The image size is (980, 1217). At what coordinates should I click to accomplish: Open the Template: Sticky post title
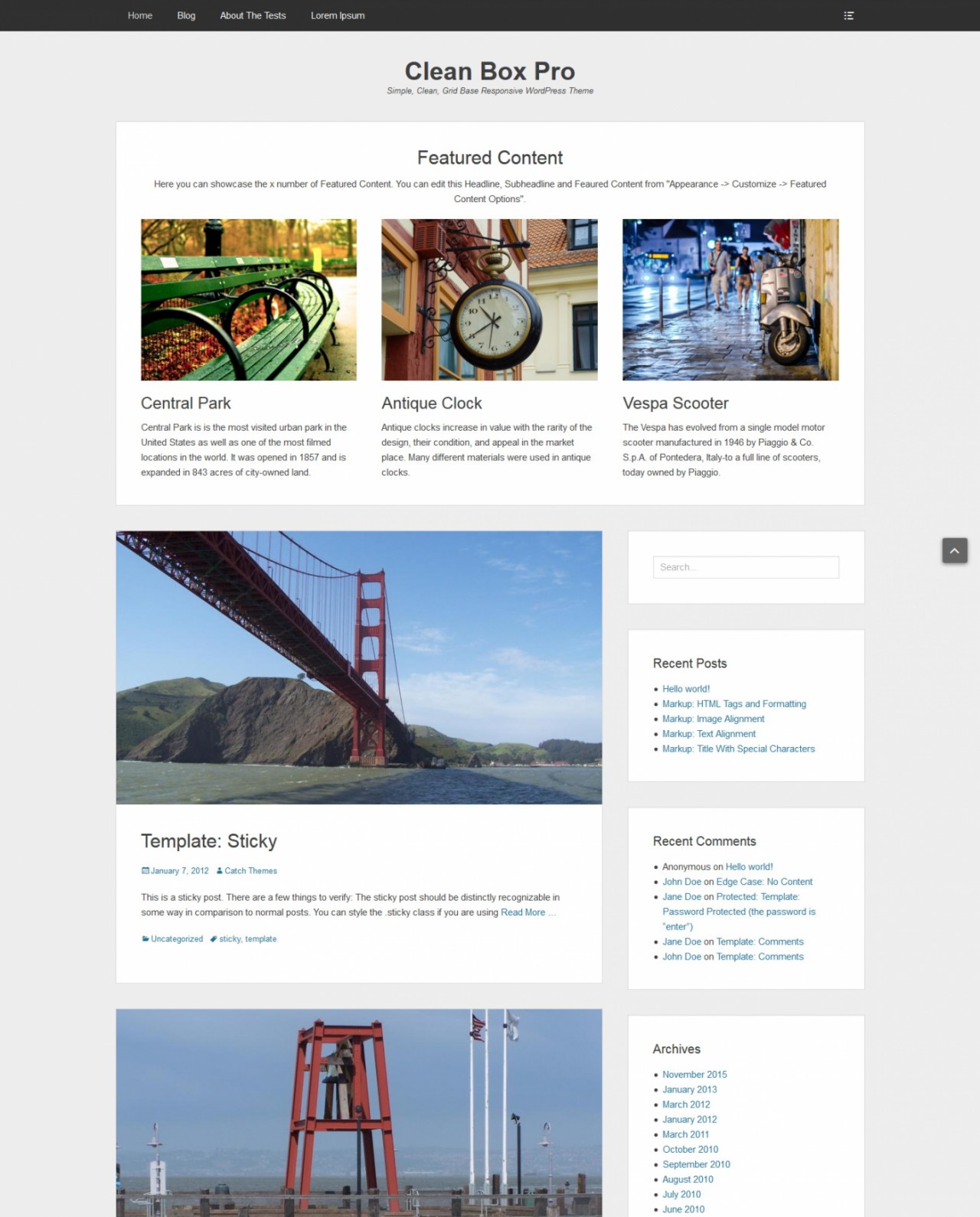tap(209, 840)
